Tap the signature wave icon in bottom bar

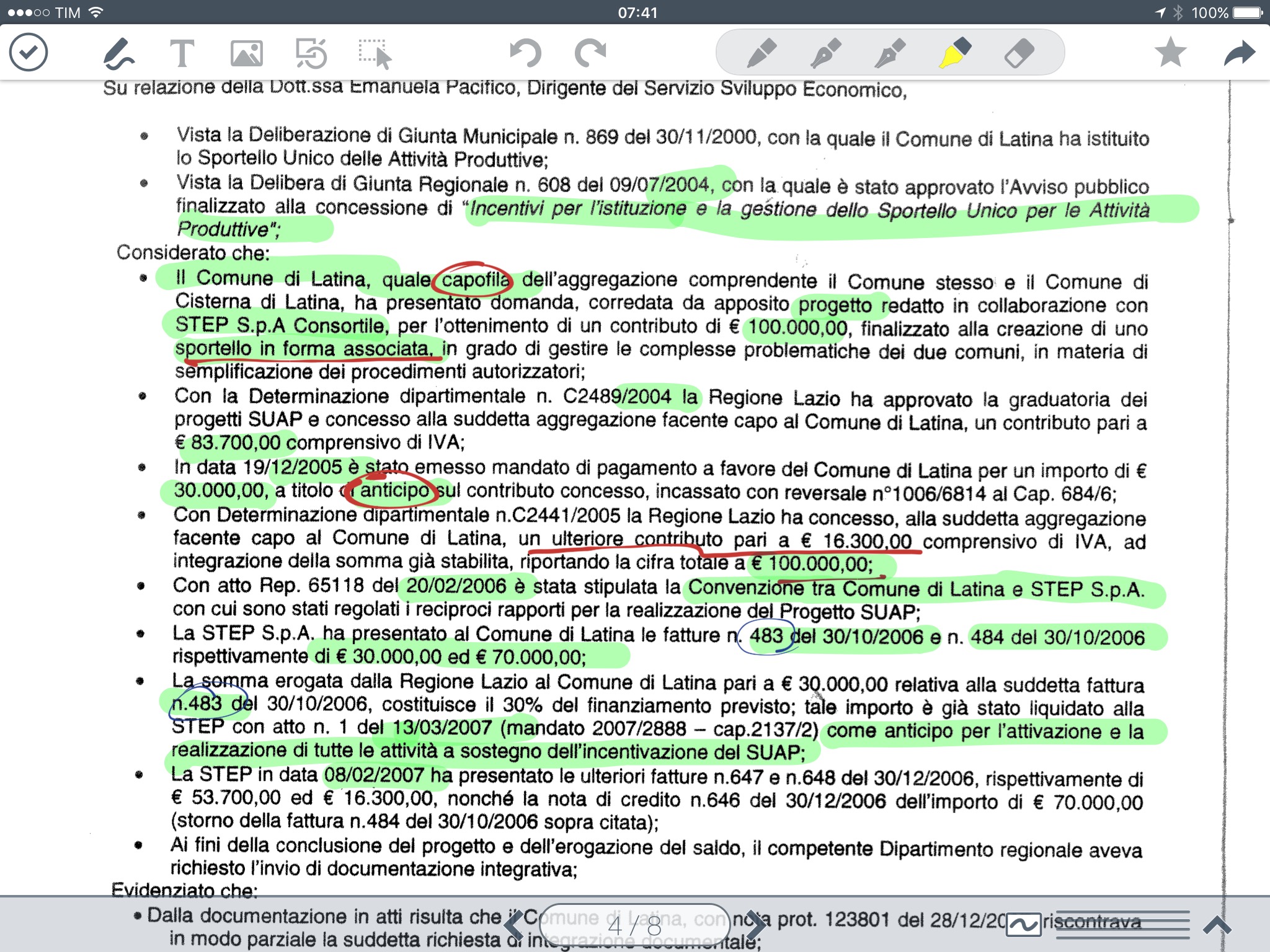coord(1023,926)
